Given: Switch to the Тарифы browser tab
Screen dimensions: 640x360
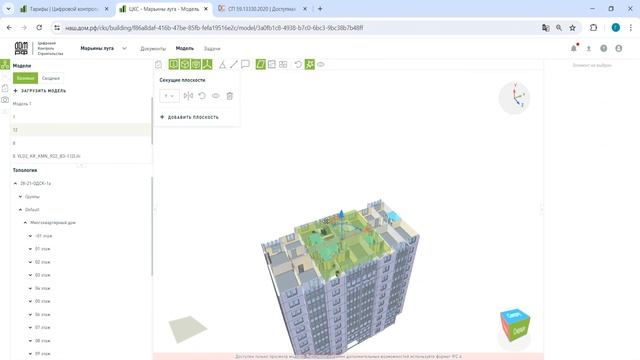Looking at the screenshot, I should [64, 9].
